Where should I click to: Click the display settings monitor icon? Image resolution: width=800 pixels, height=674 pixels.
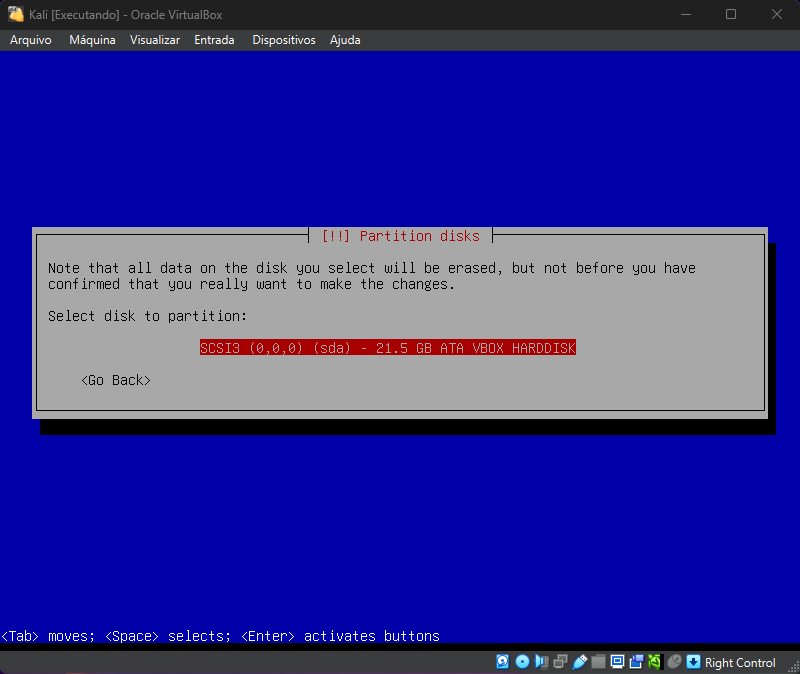(x=617, y=662)
